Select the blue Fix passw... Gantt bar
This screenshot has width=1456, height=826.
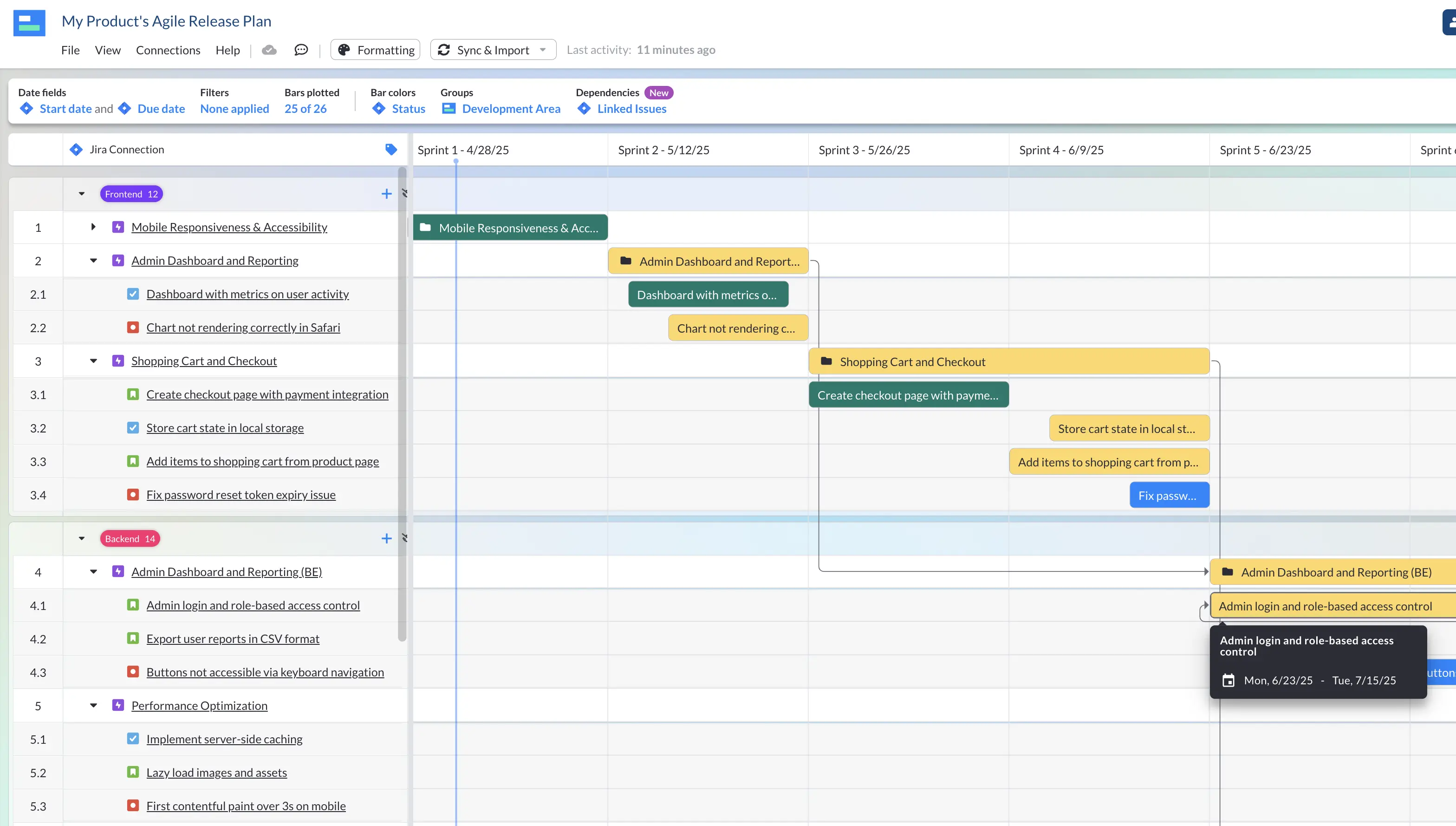[1169, 495]
